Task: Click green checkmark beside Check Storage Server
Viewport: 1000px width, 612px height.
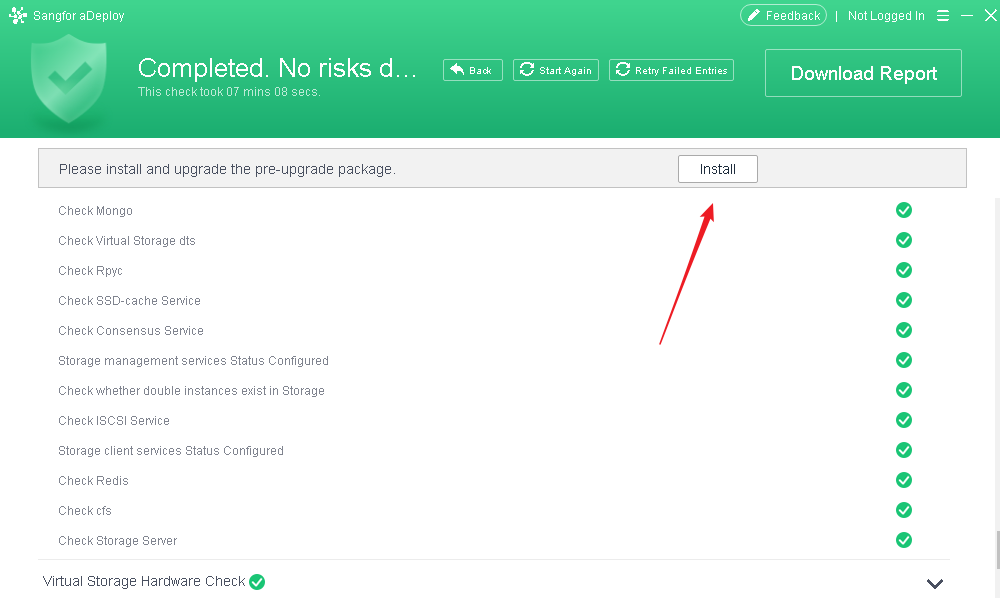Action: (904, 540)
